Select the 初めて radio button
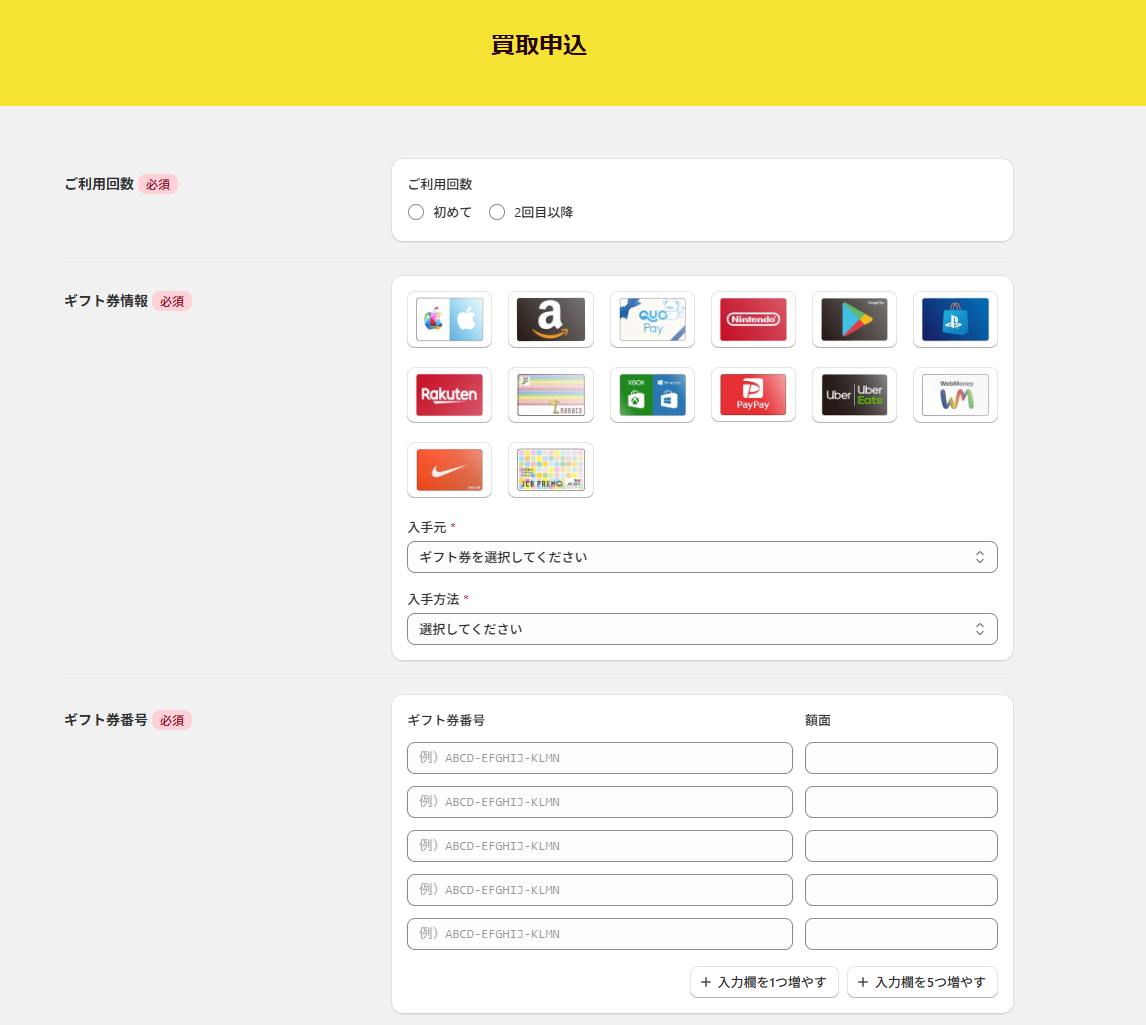 416,212
